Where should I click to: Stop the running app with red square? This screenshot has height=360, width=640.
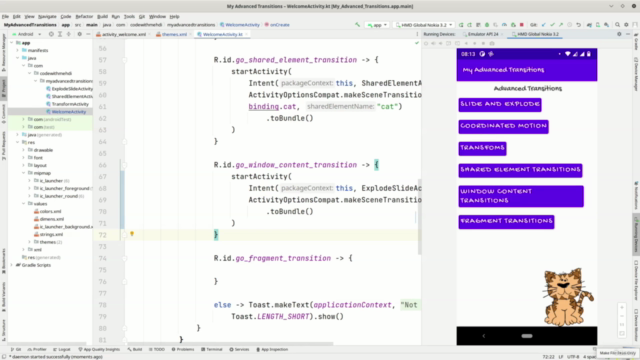pos(522,25)
